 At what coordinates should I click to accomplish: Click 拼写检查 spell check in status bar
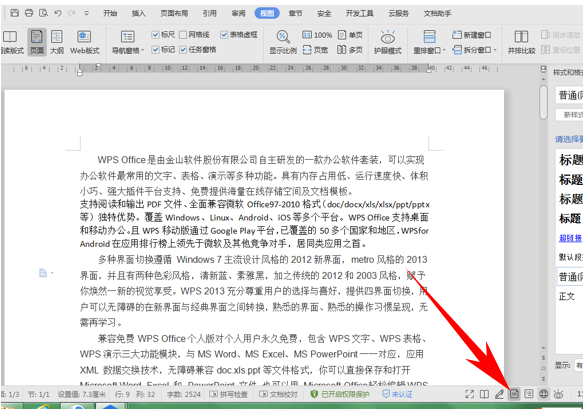coord(228,394)
